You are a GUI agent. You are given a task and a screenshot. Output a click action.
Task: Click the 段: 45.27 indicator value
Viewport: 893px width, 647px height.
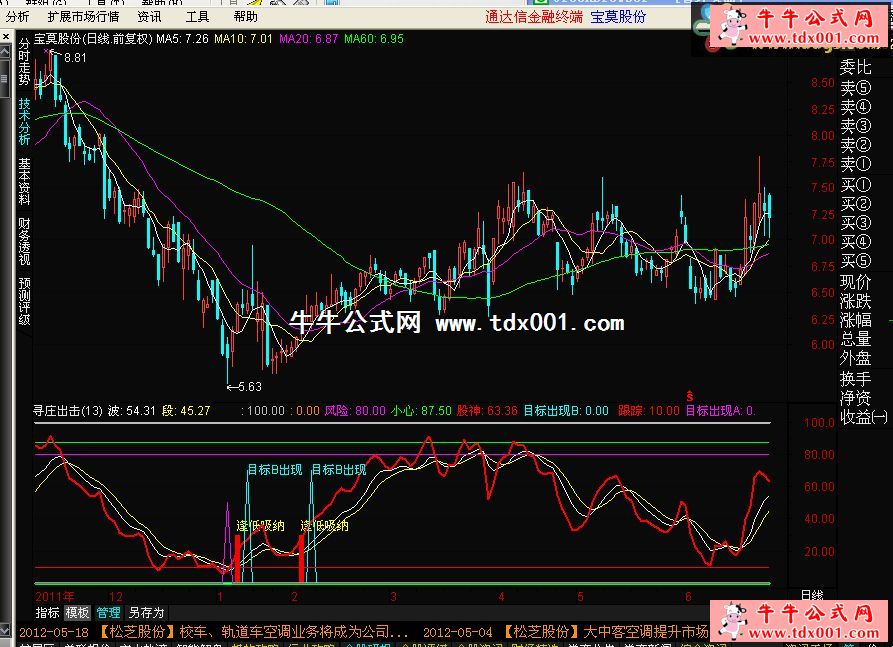pos(186,411)
